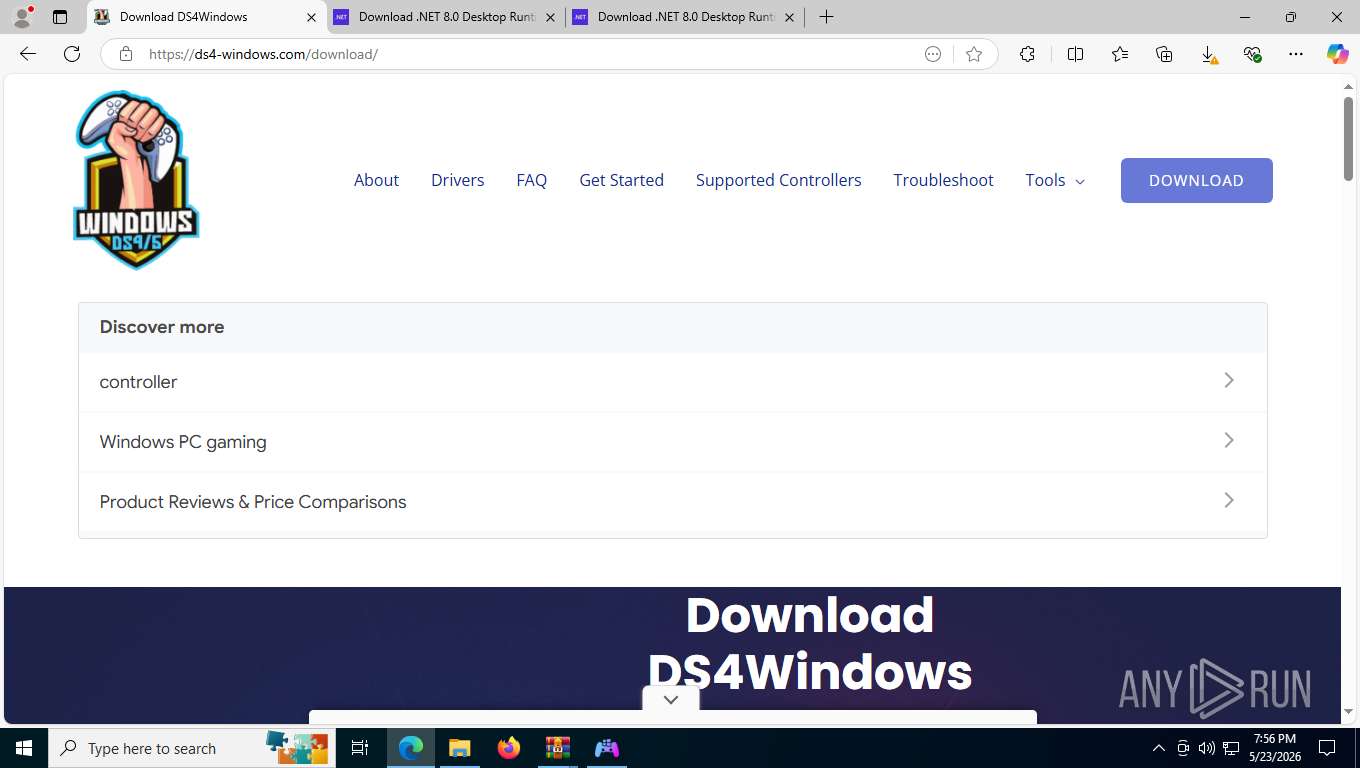This screenshot has height=768, width=1360.
Task: Toggle split screen view
Action: click(x=1076, y=54)
